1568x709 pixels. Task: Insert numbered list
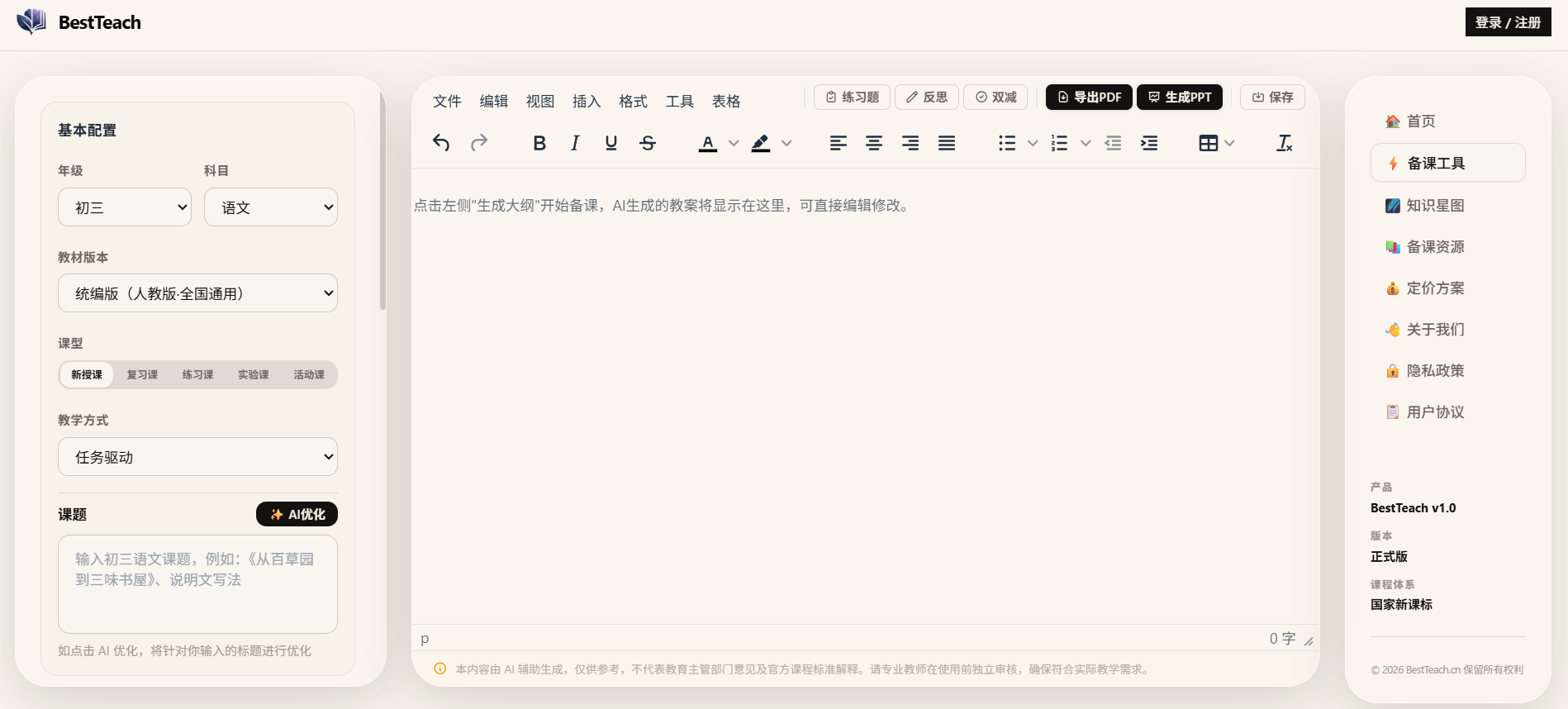(x=1060, y=143)
